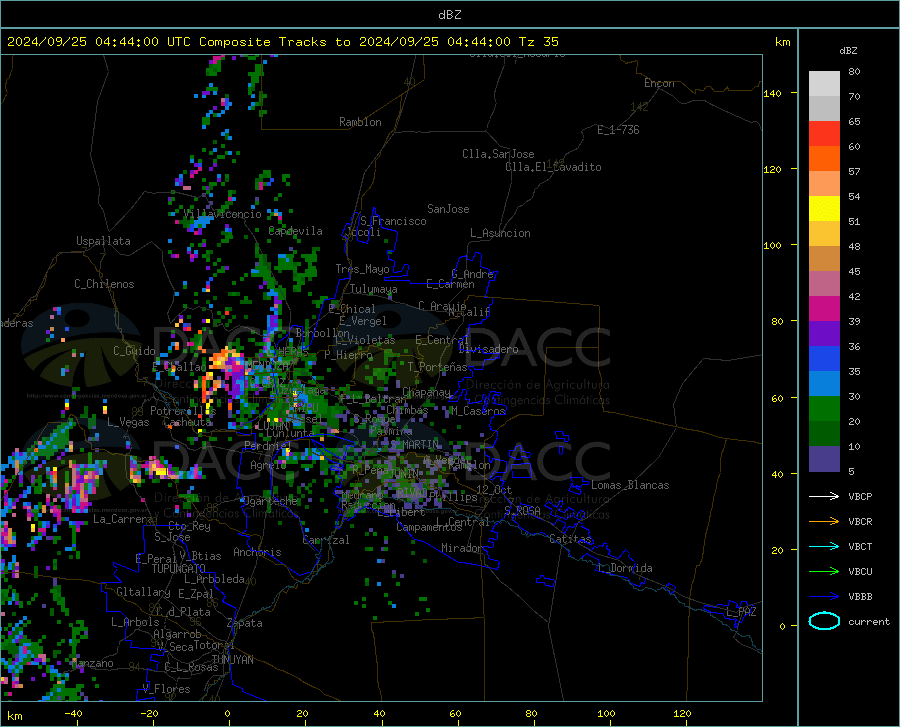
Task: Click the S_Francisco map label
Action: [x=393, y=221]
